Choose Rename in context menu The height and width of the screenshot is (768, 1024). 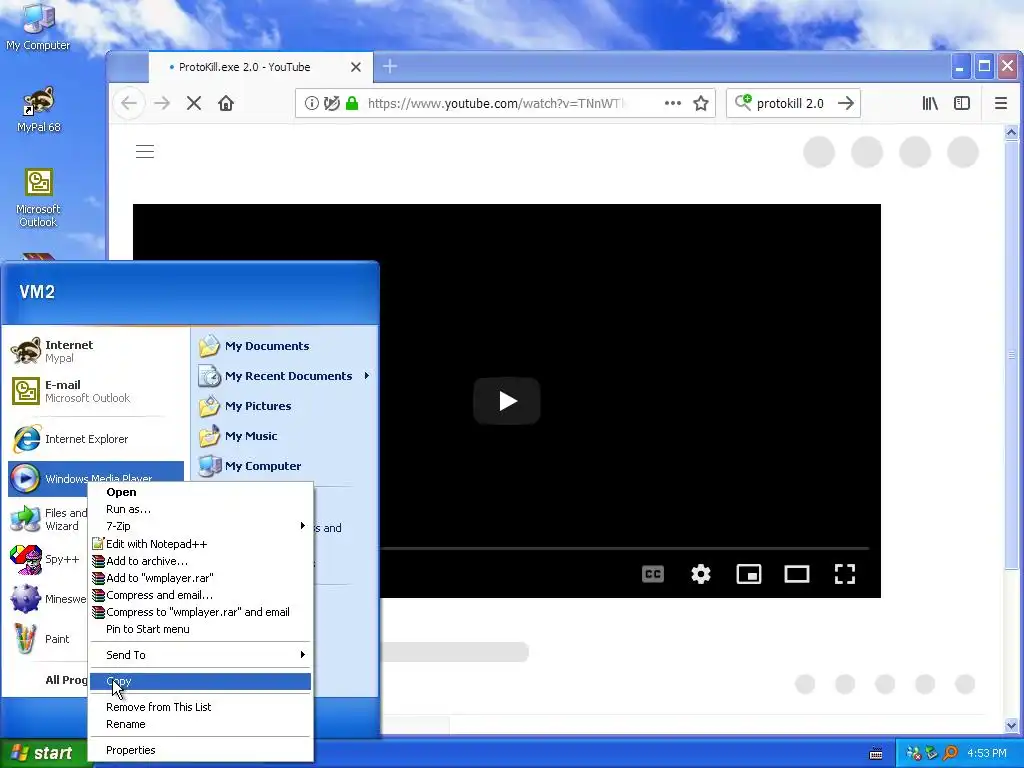click(200, 724)
